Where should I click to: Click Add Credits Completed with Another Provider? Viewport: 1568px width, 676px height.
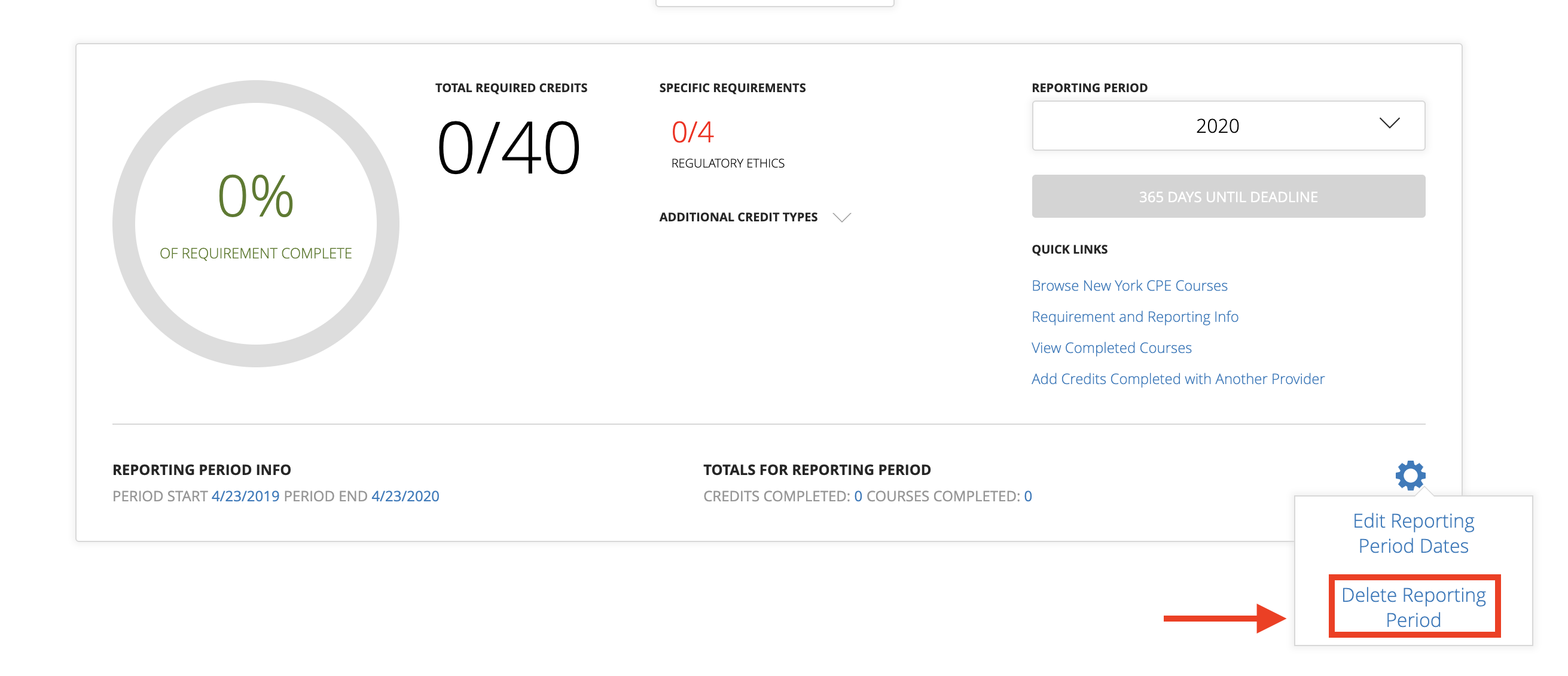tap(1177, 379)
